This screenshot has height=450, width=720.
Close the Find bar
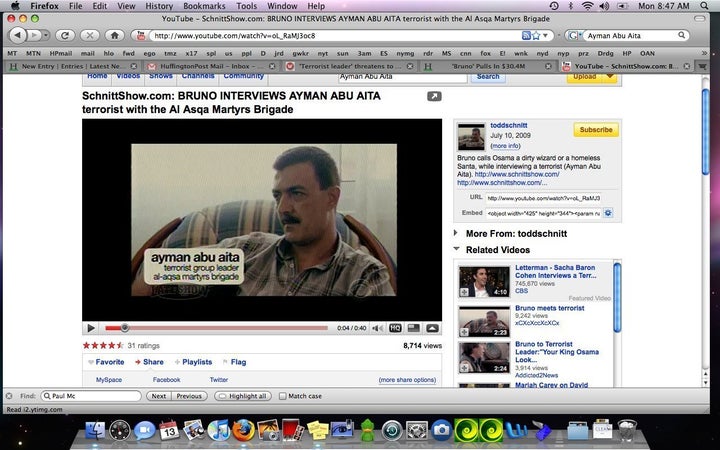[9, 396]
